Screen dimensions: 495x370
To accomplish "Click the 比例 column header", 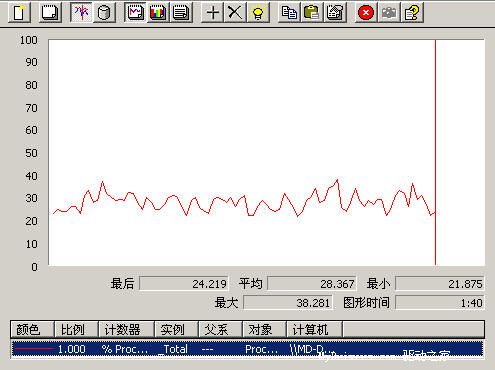I will [x=76, y=330].
